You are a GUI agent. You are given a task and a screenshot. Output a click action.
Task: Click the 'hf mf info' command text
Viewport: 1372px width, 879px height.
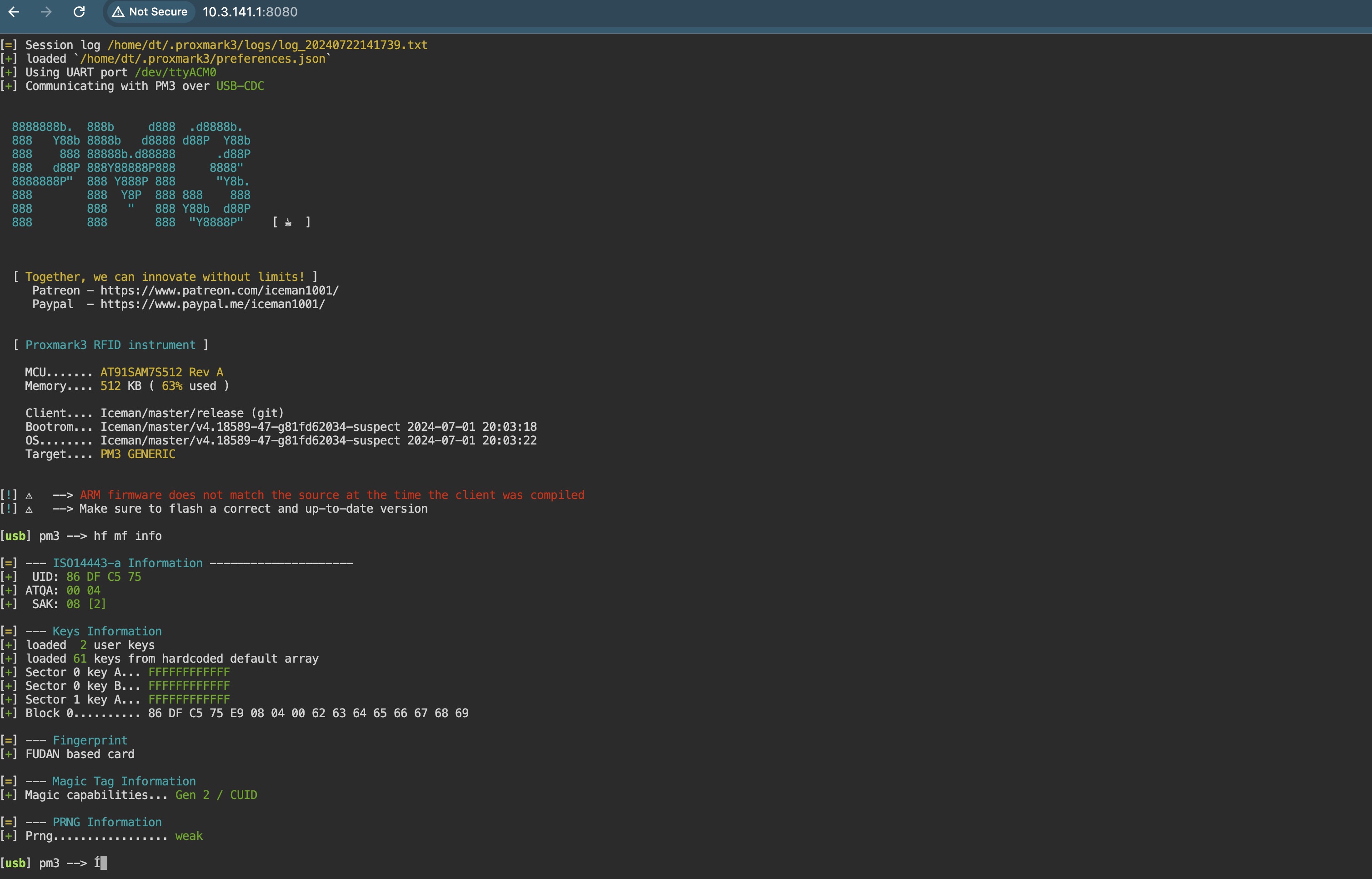click(x=127, y=536)
